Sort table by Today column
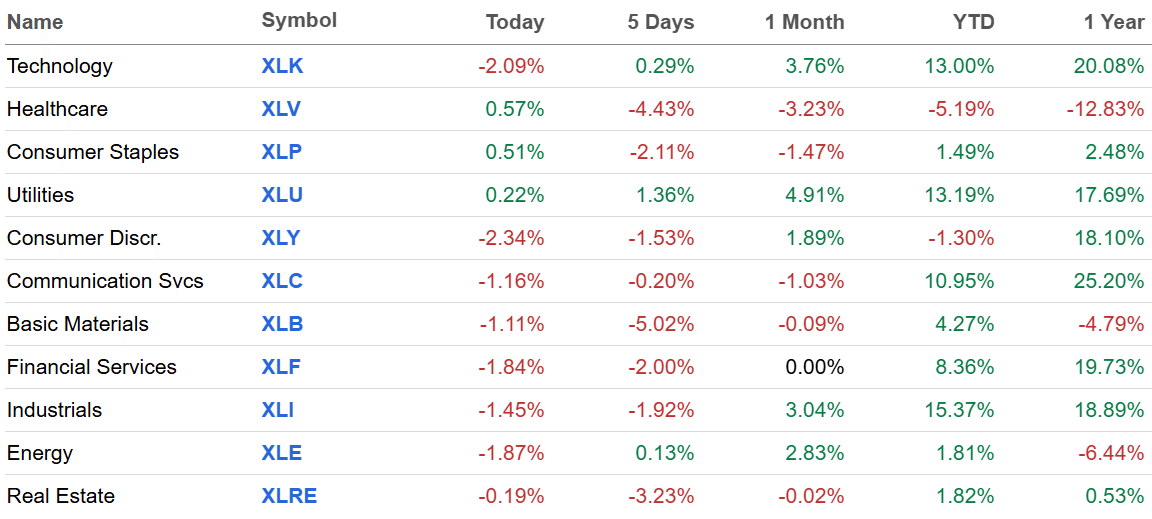The height and width of the screenshot is (519, 1152). click(x=514, y=22)
